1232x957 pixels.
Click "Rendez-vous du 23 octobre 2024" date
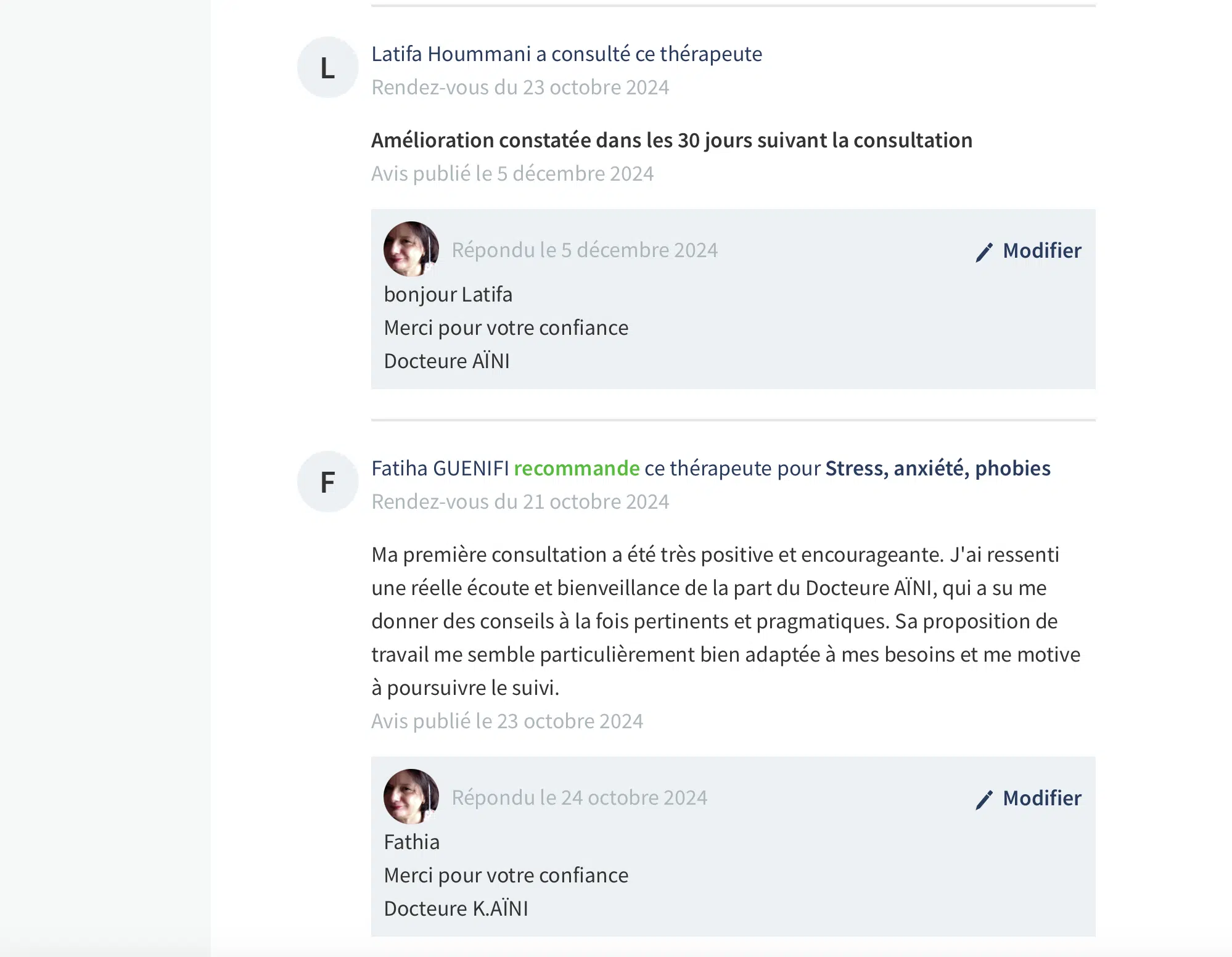coord(520,88)
